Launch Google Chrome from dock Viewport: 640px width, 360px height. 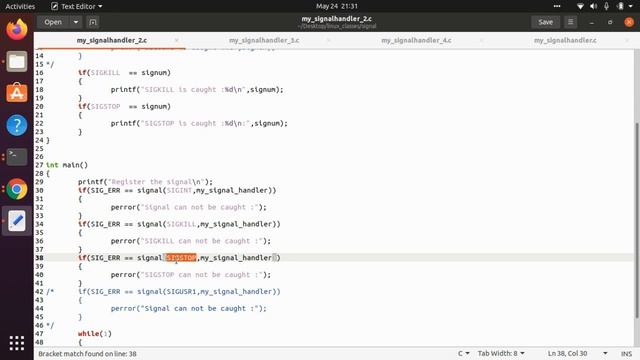click(17, 189)
